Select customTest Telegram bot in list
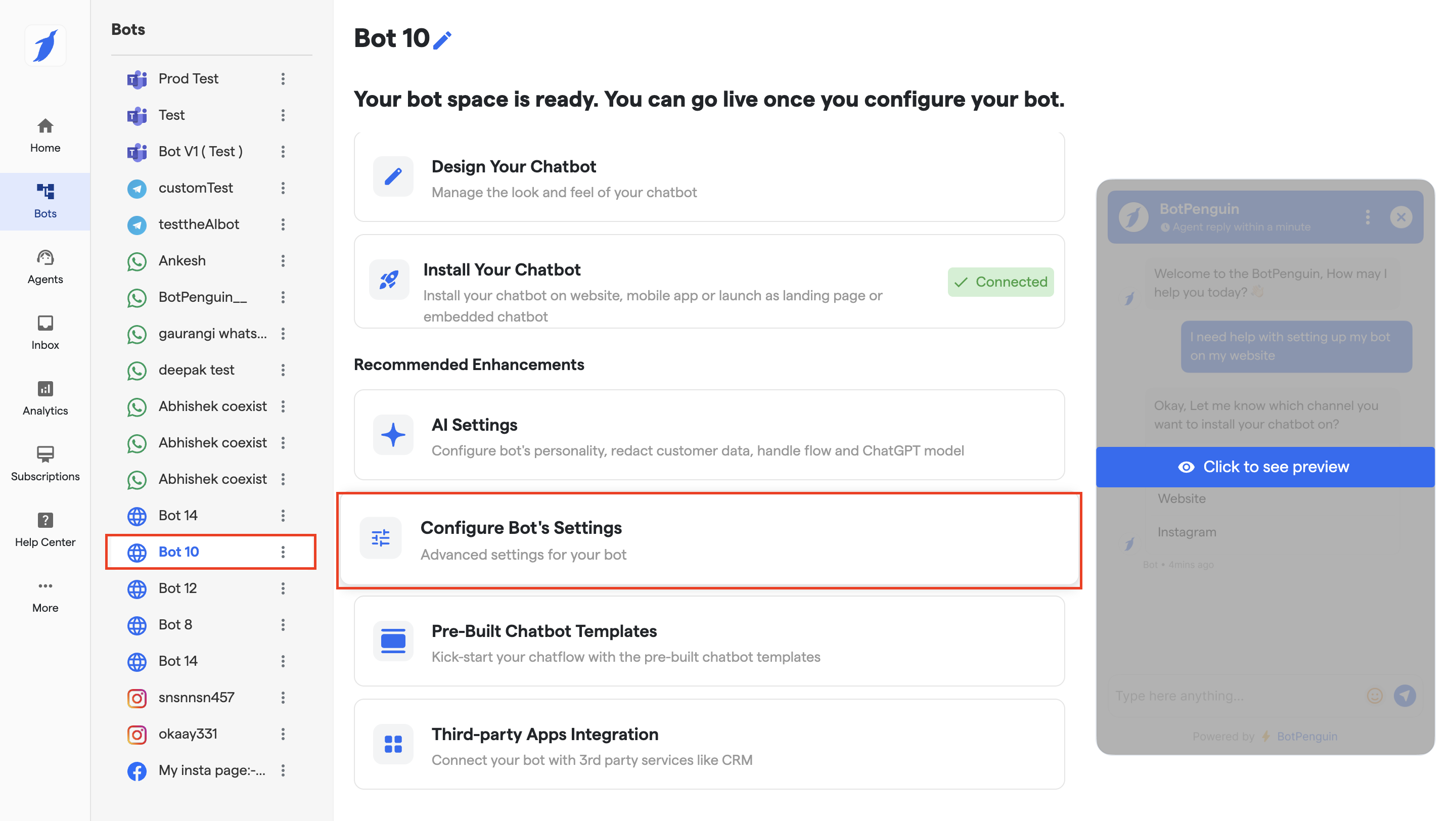 (x=196, y=188)
